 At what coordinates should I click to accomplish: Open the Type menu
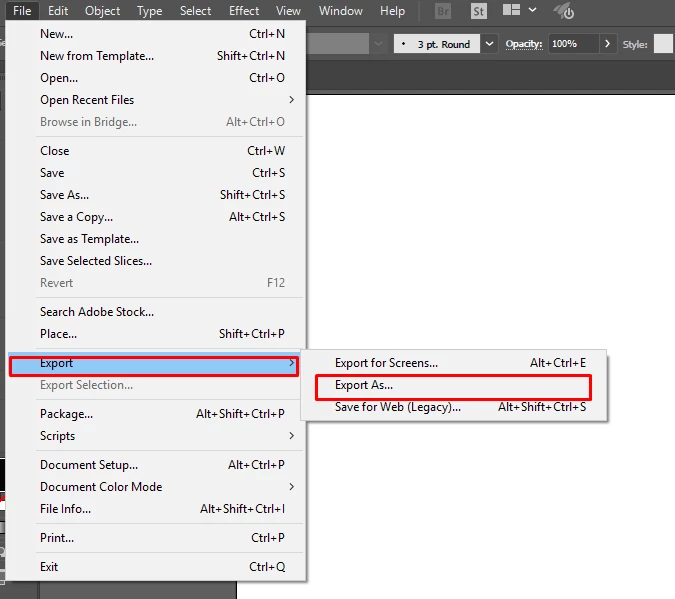[x=149, y=11]
